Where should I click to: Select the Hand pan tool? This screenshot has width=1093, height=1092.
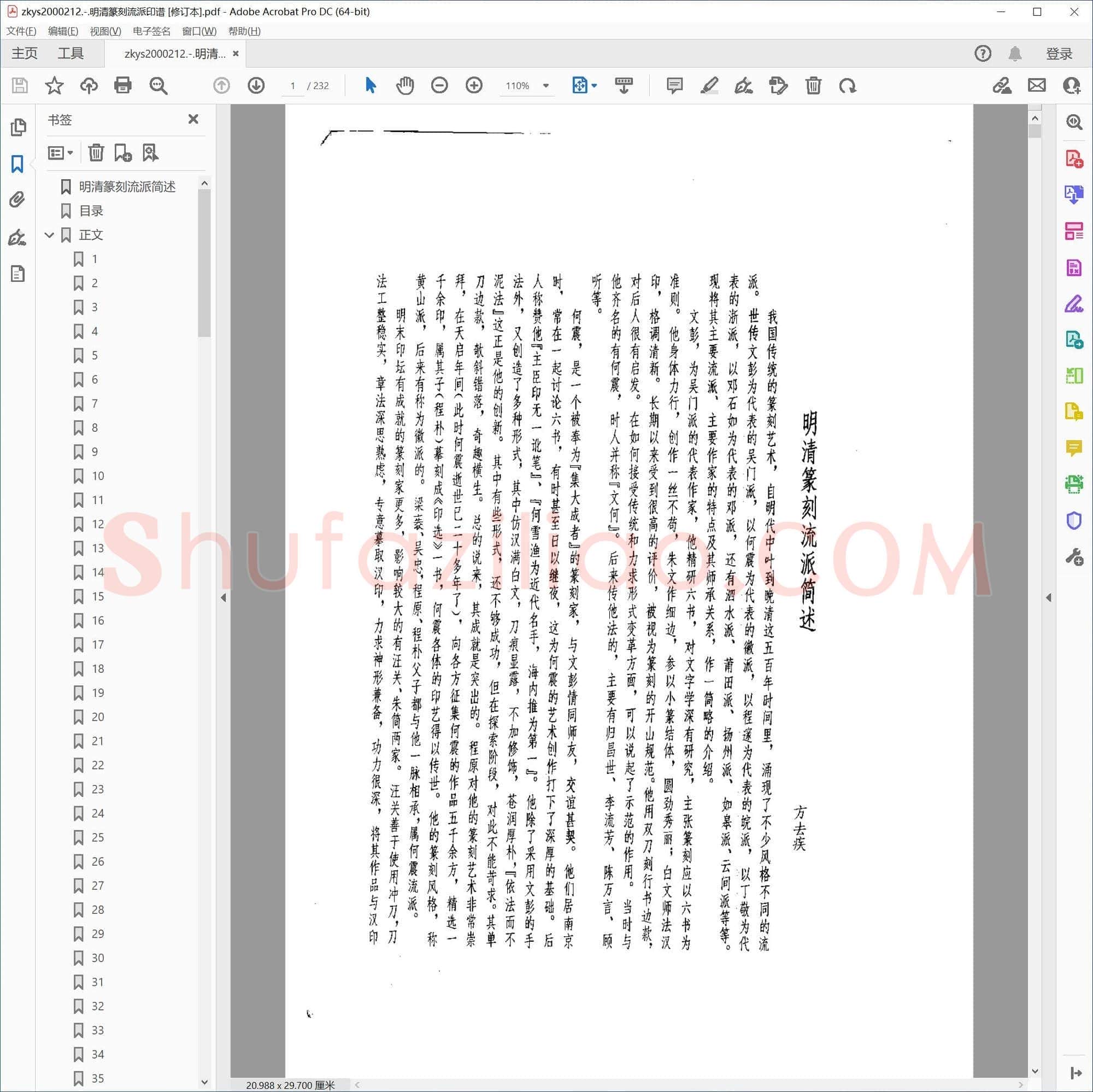pyautogui.click(x=404, y=85)
